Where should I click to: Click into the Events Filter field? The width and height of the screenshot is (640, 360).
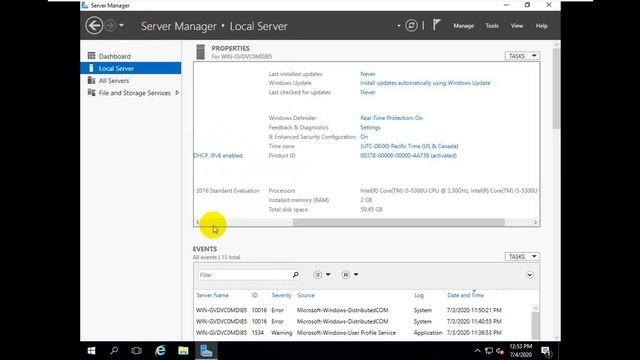[245, 275]
